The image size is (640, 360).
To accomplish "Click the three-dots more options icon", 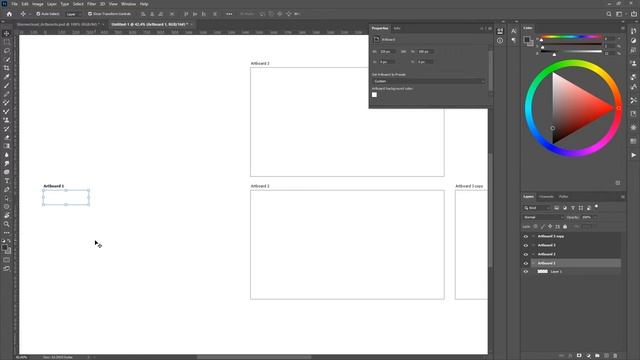I will click(x=229, y=14).
